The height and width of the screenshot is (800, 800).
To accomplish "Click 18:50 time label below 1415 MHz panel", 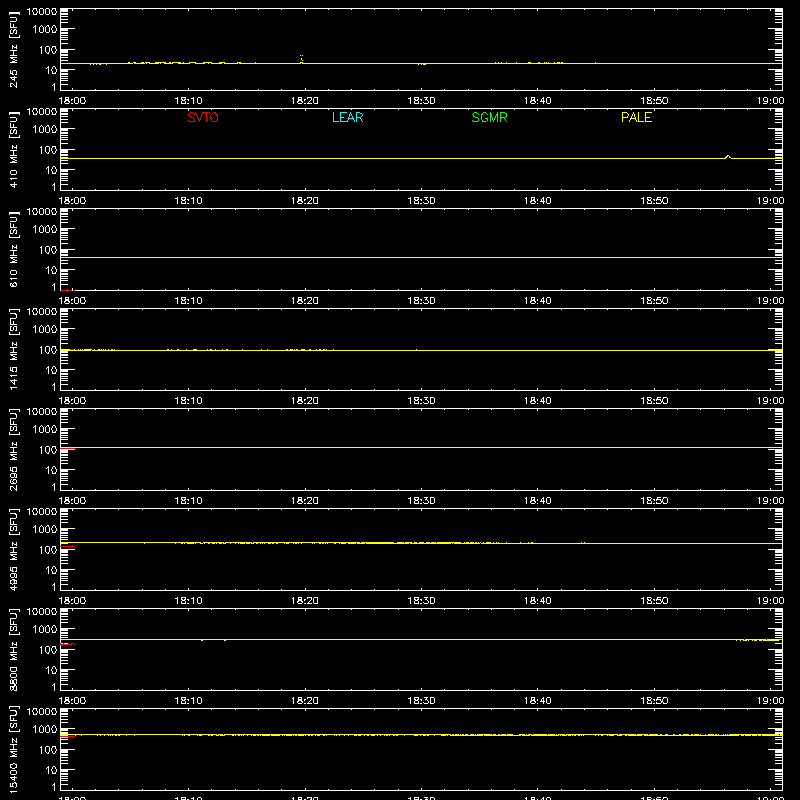I will point(654,401).
